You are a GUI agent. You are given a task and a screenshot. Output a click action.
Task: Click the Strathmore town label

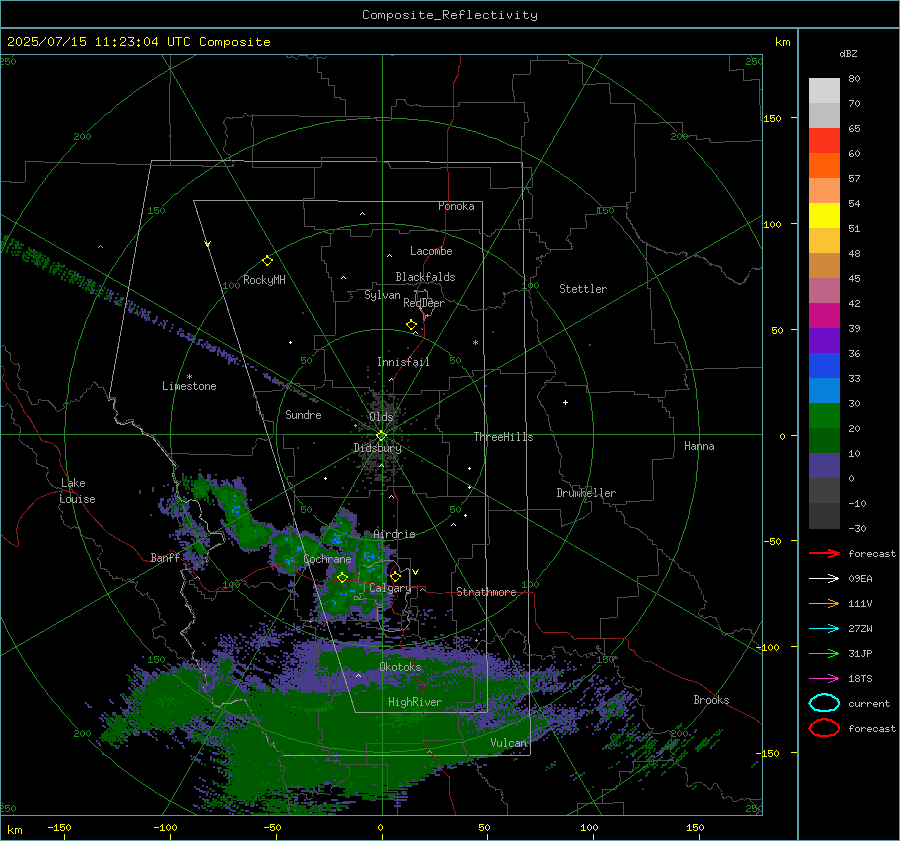(487, 592)
